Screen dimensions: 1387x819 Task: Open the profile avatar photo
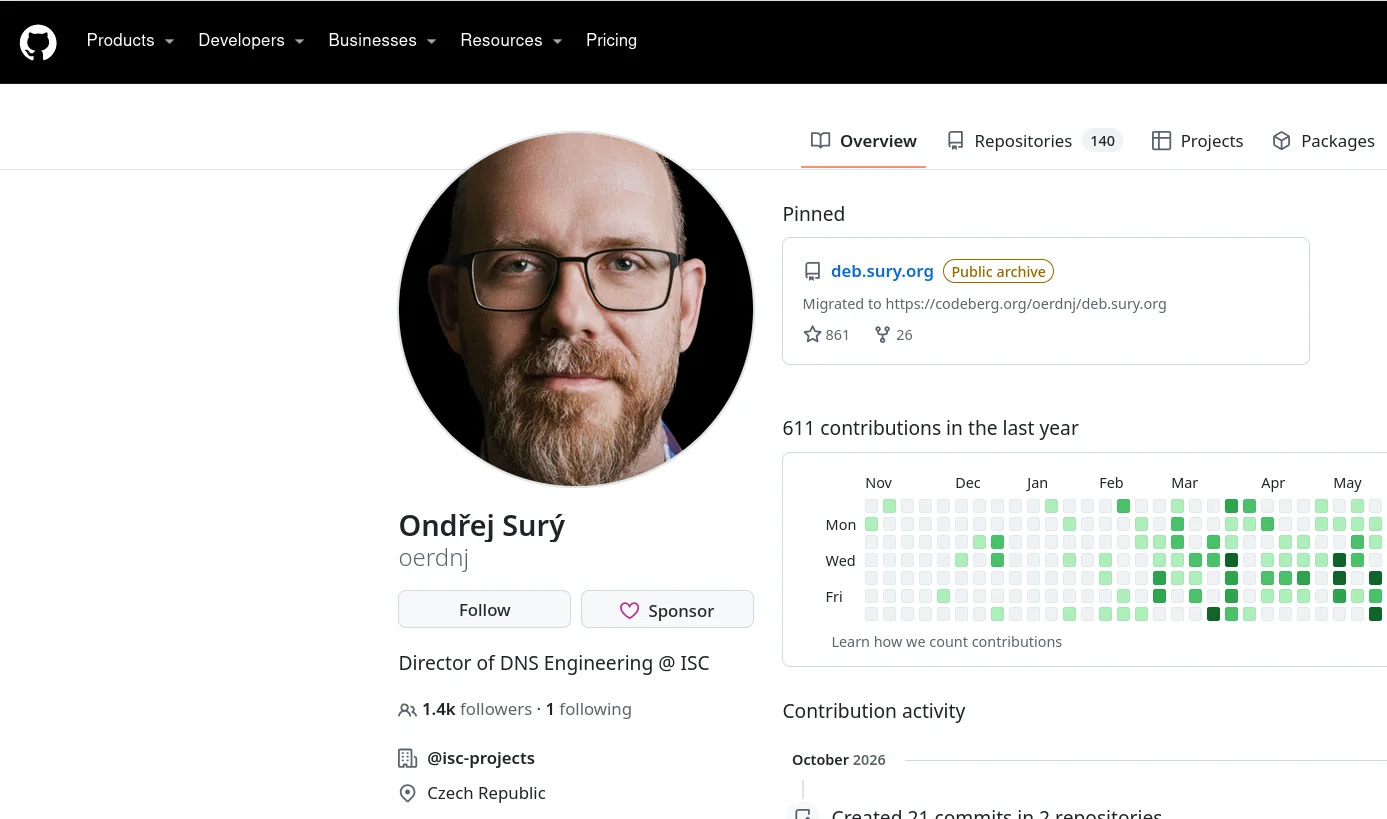pyautogui.click(x=576, y=309)
